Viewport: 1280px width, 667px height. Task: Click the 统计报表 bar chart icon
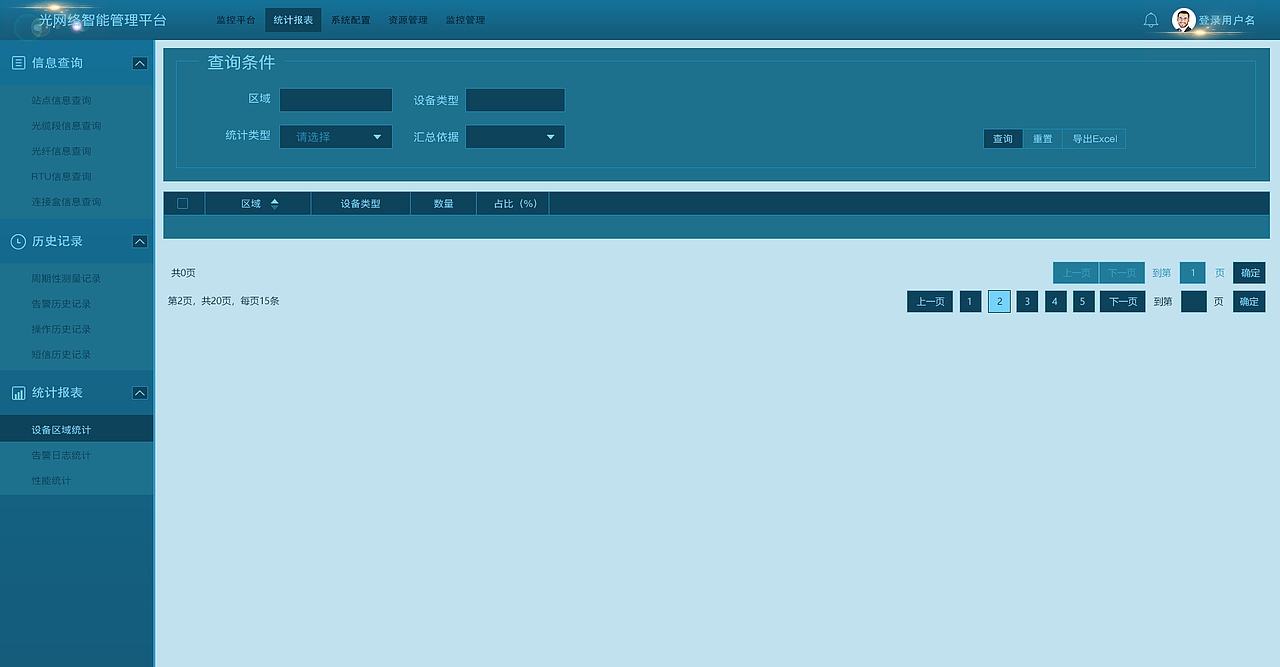[x=18, y=393]
